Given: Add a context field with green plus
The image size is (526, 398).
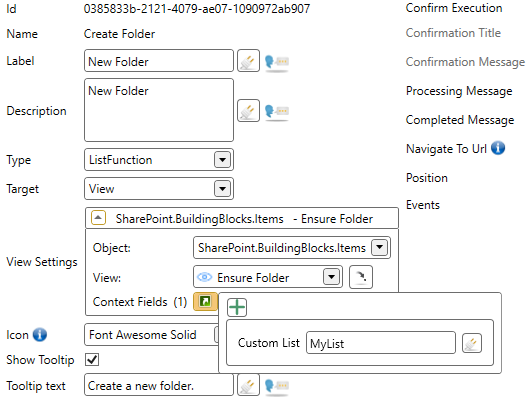Looking at the screenshot, I should point(237,307).
